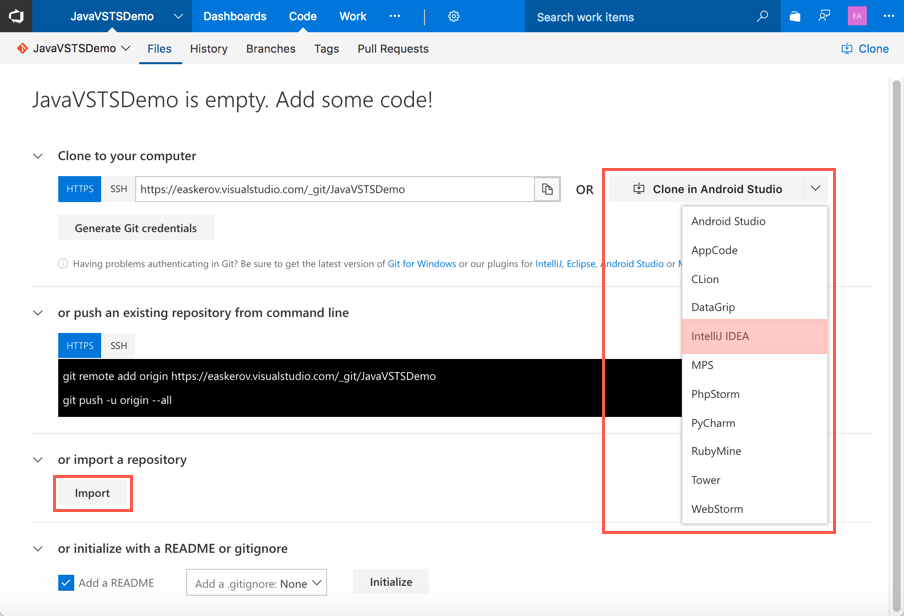Open the Work menu in the top bar
The height and width of the screenshot is (616, 904).
(352, 16)
